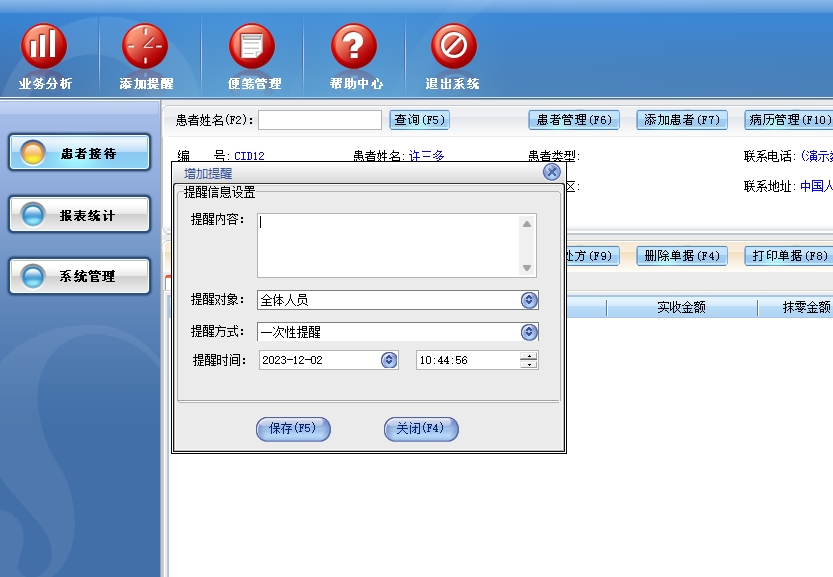Viewport: 833px width, 577px height.
Task: Click the 保存(F5) button
Action: click(x=293, y=429)
